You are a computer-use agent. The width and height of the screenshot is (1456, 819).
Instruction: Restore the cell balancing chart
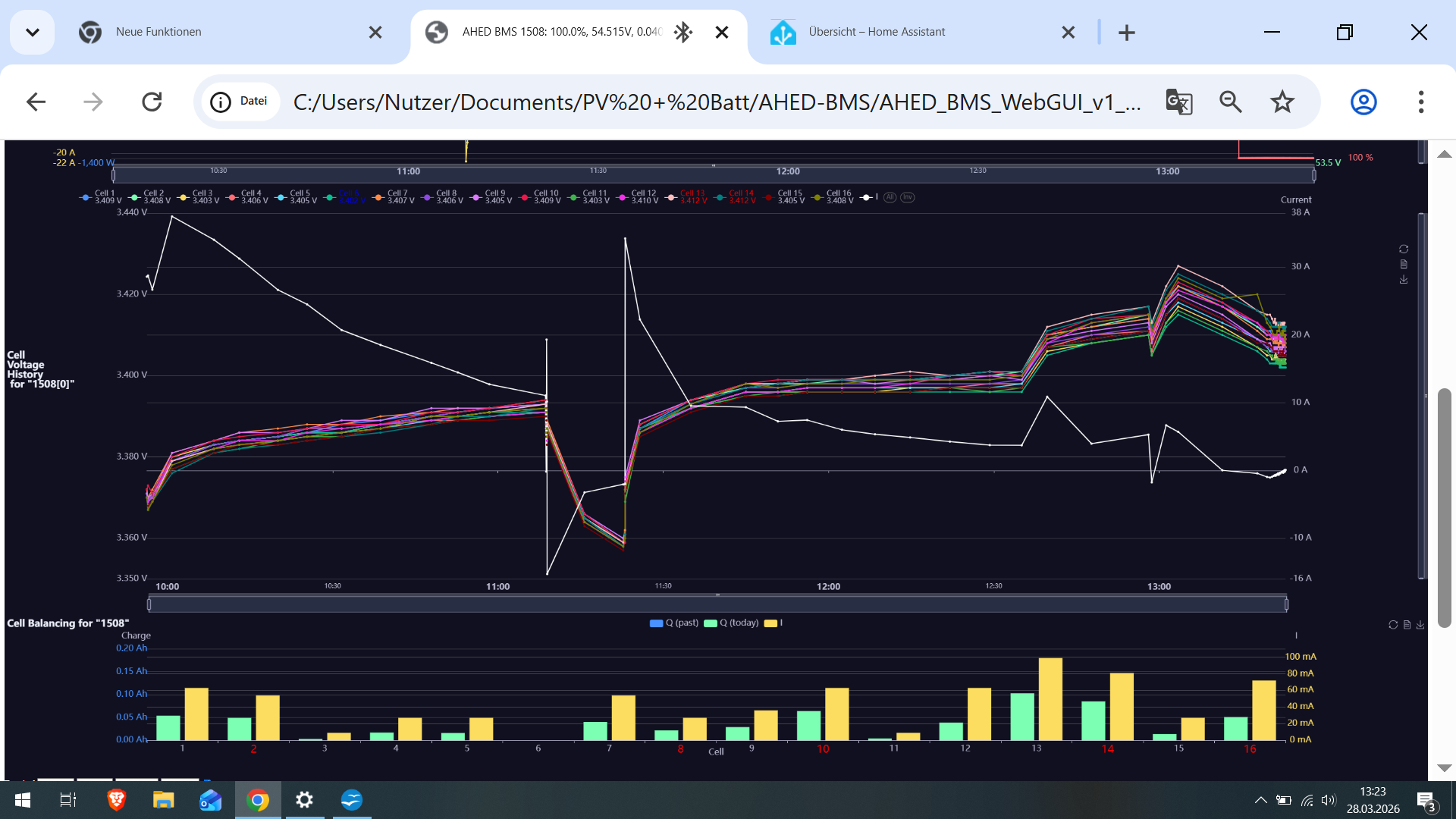(x=1393, y=625)
